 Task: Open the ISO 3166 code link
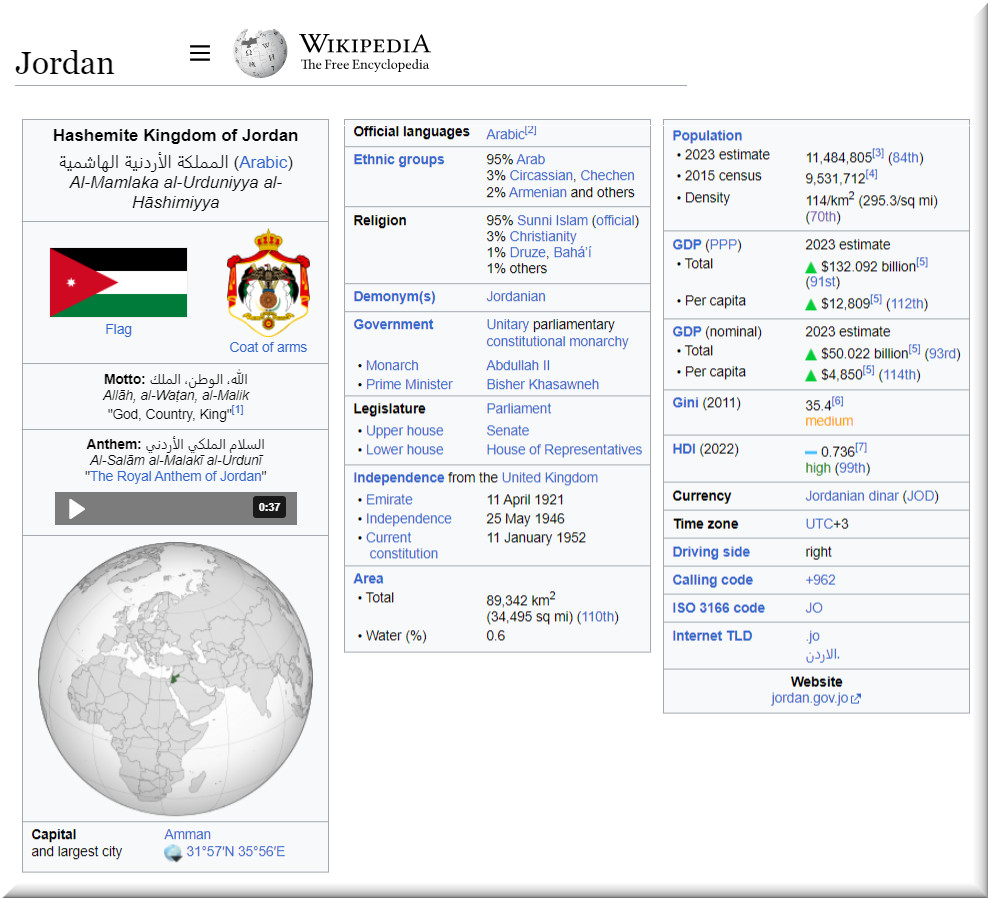pyautogui.click(x=718, y=608)
